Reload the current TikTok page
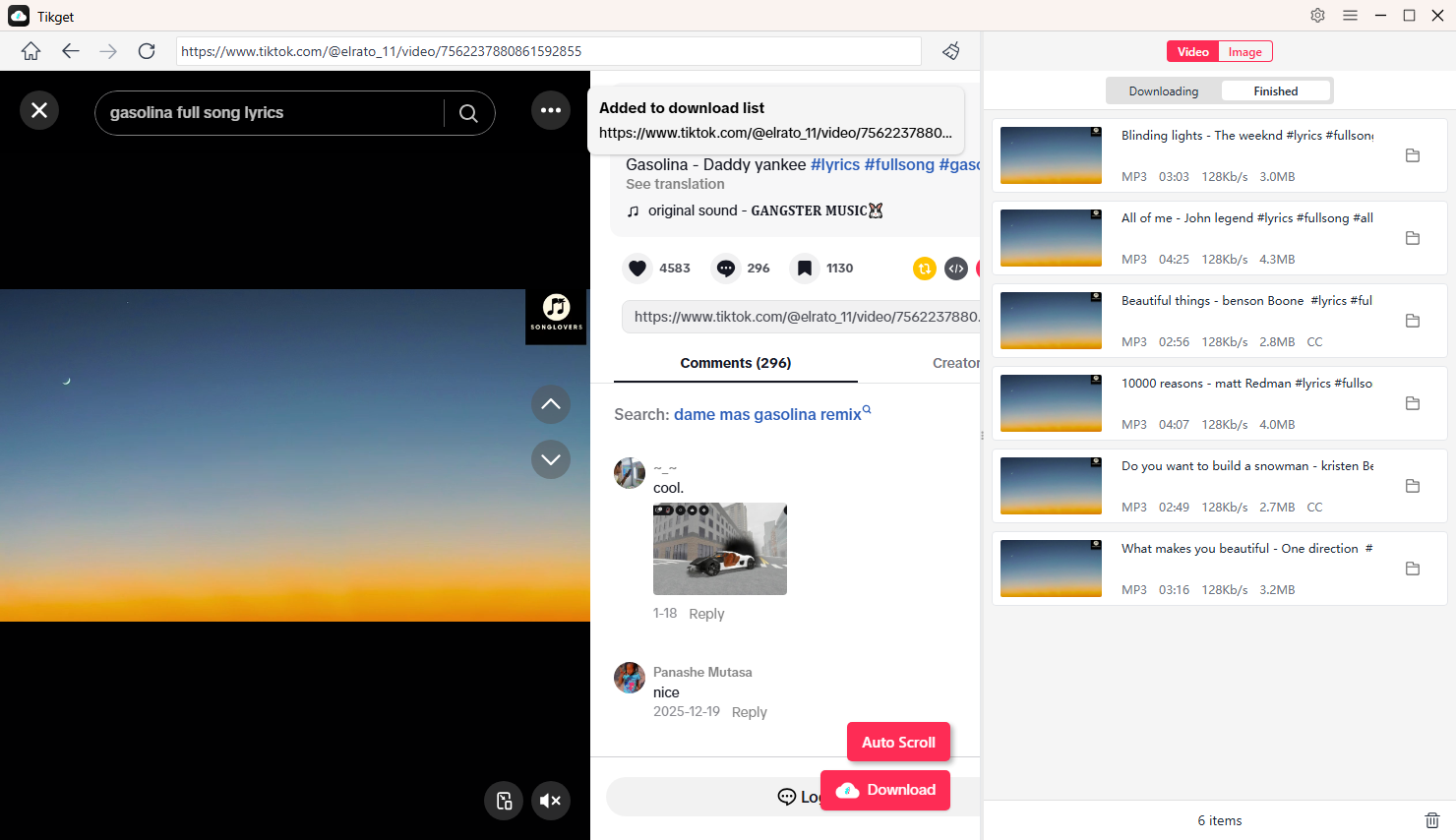The image size is (1456, 840). coord(146,50)
